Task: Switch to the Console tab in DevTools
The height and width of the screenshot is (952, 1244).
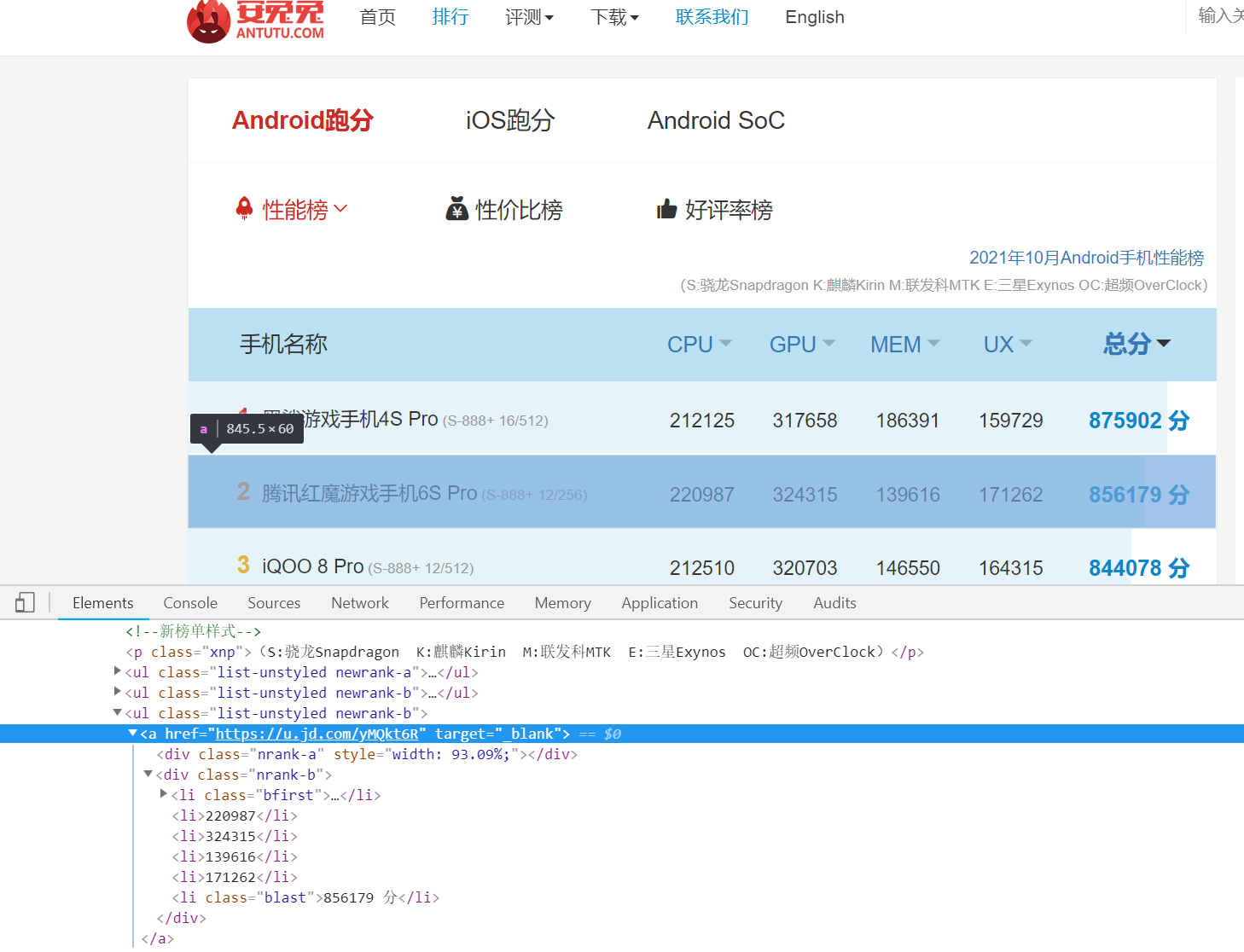Action: pyautogui.click(x=189, y=602)
